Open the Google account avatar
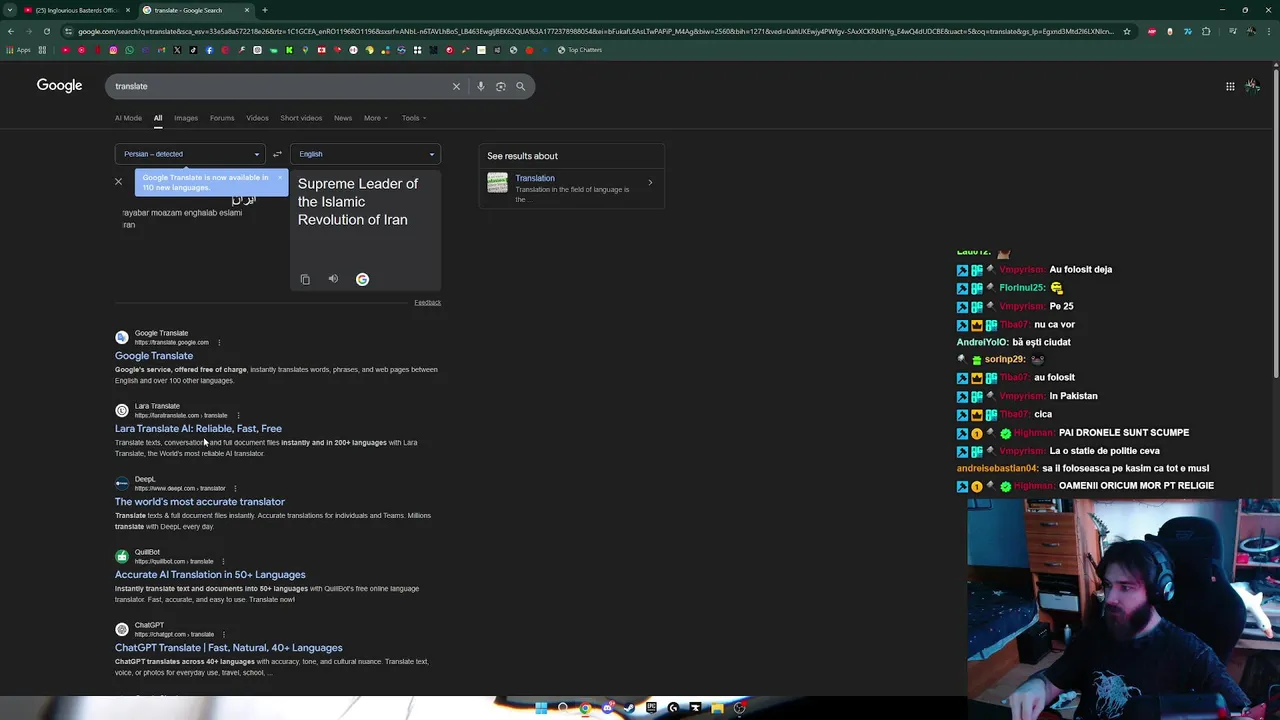 click(1252, 86)
